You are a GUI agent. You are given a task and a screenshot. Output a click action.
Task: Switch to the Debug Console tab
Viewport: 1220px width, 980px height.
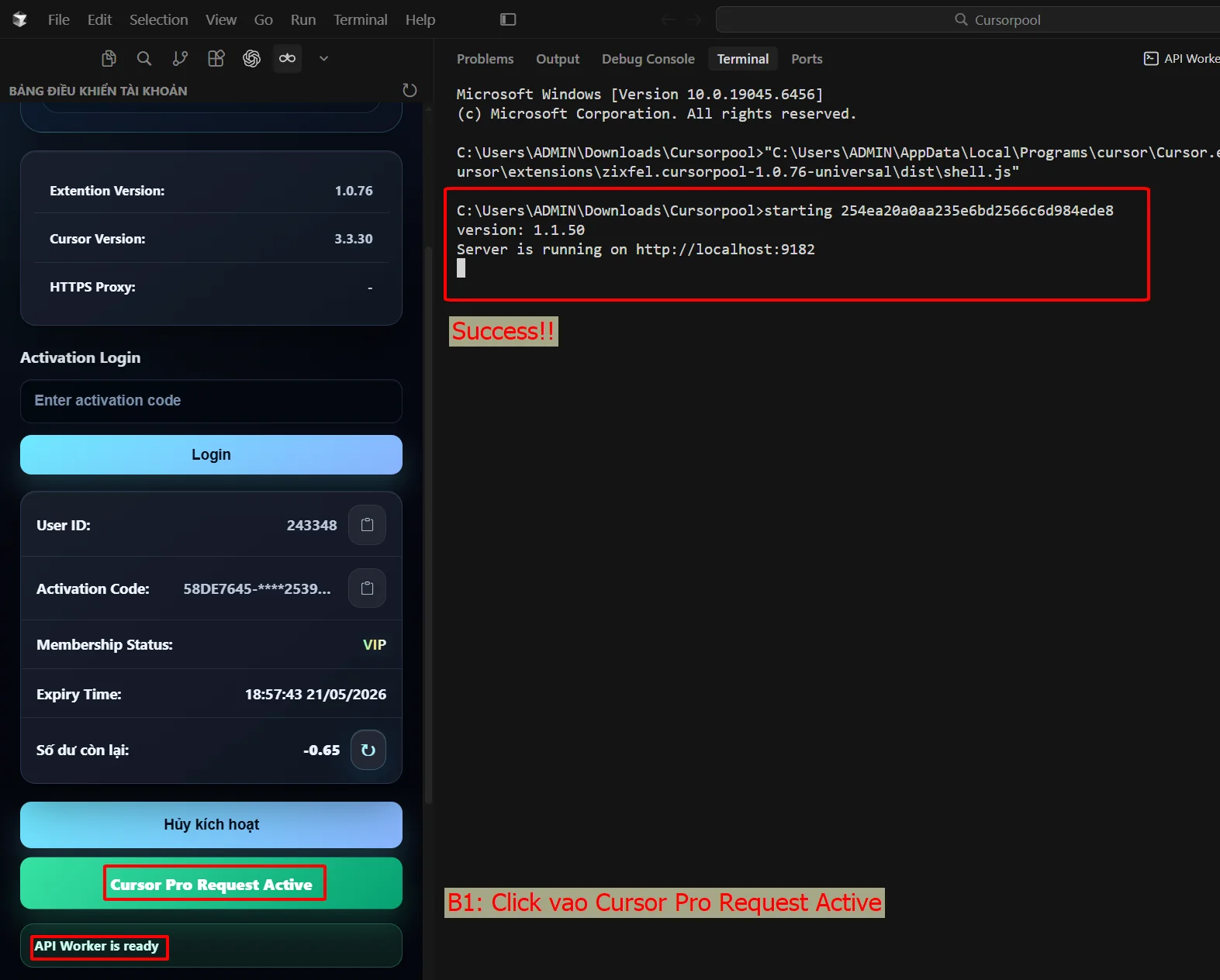(x=648, y=59)
